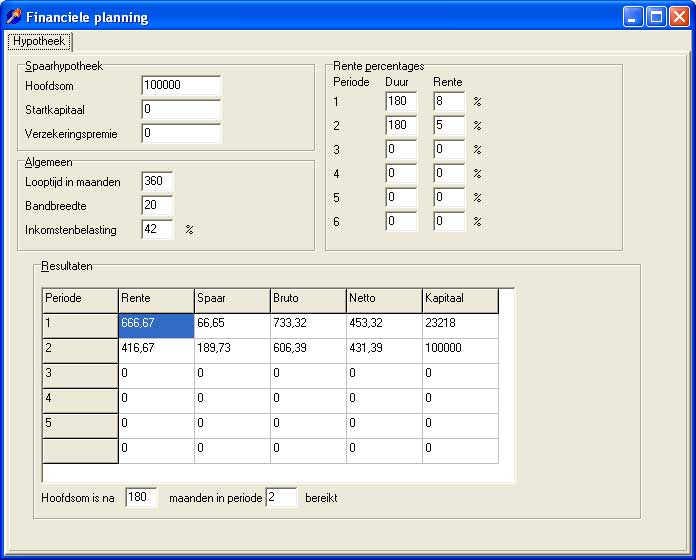Click the Netto cell 453,32

[384, 326]
